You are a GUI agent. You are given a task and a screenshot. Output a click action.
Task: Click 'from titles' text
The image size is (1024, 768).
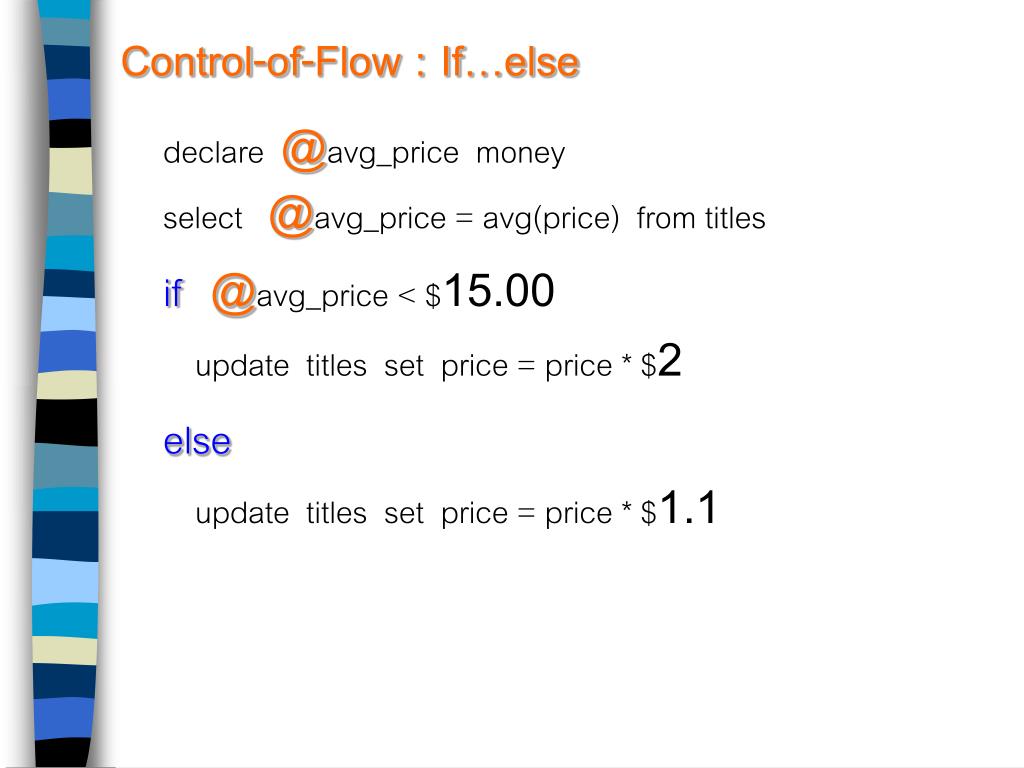(x=701, y=218)
